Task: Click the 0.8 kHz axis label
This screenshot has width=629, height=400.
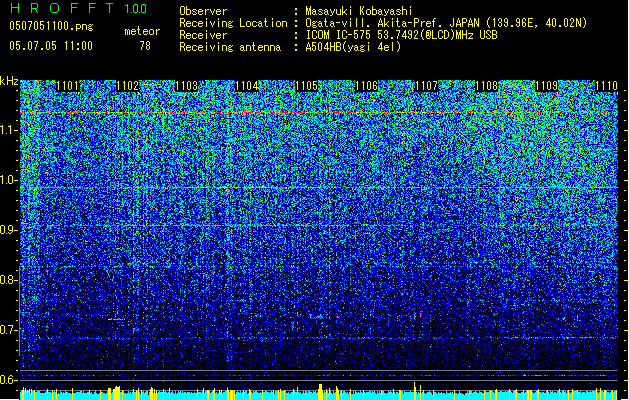Action: [x=9, y=280]
